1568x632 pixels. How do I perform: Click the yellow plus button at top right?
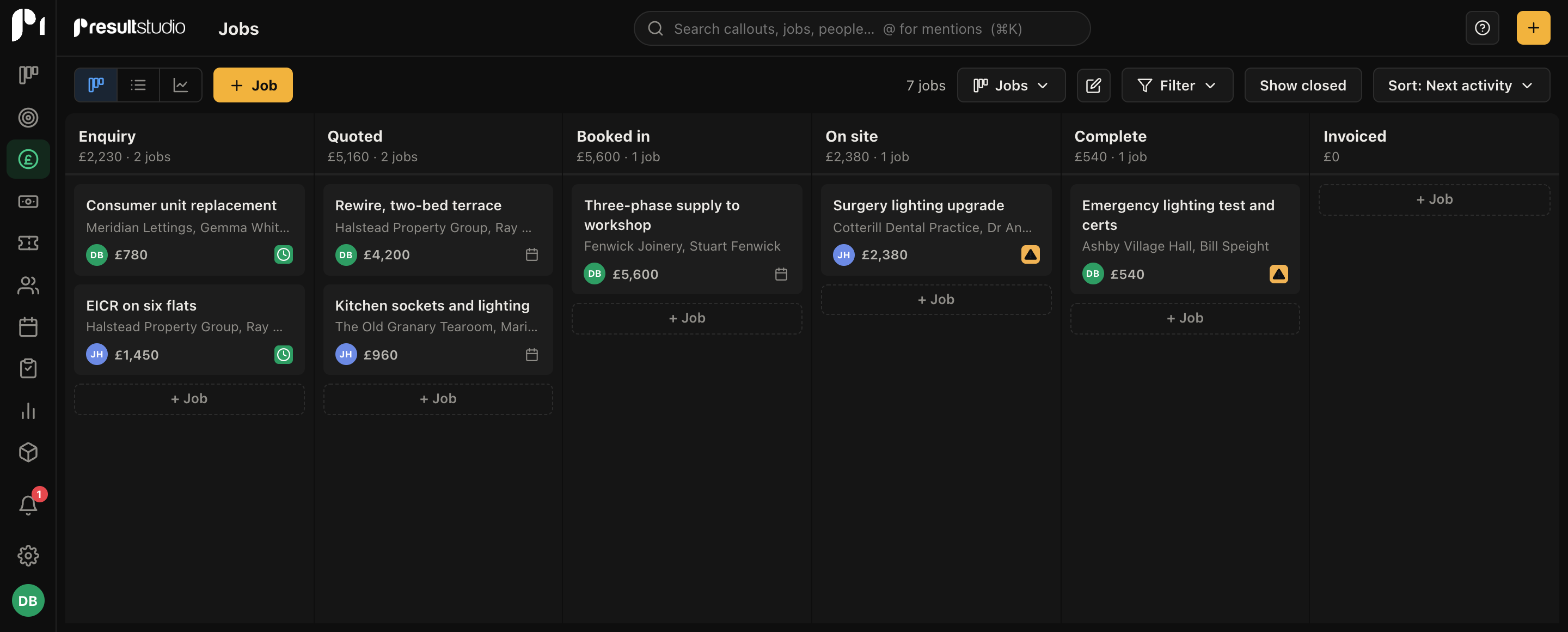pos(1533,28)
